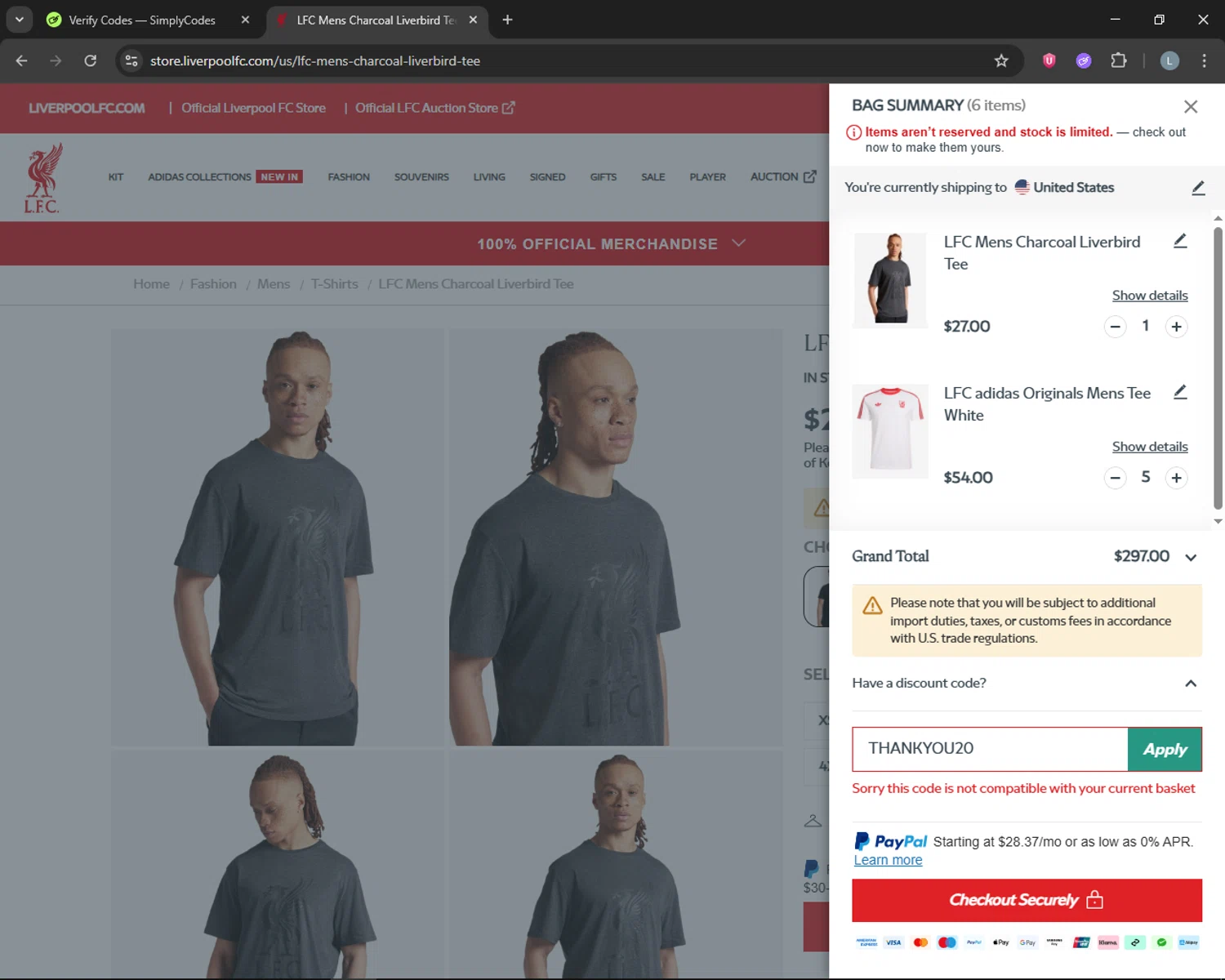Open the SOUVENIRS menu
The height and width of the screenshot is (980, 1225).
click(x=421, y=177)
